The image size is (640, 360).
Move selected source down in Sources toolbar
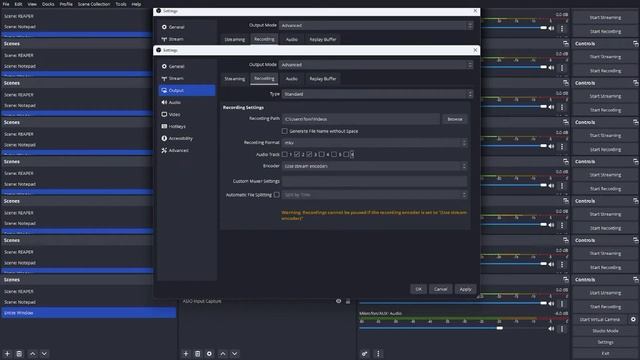(x=235, y=353)
